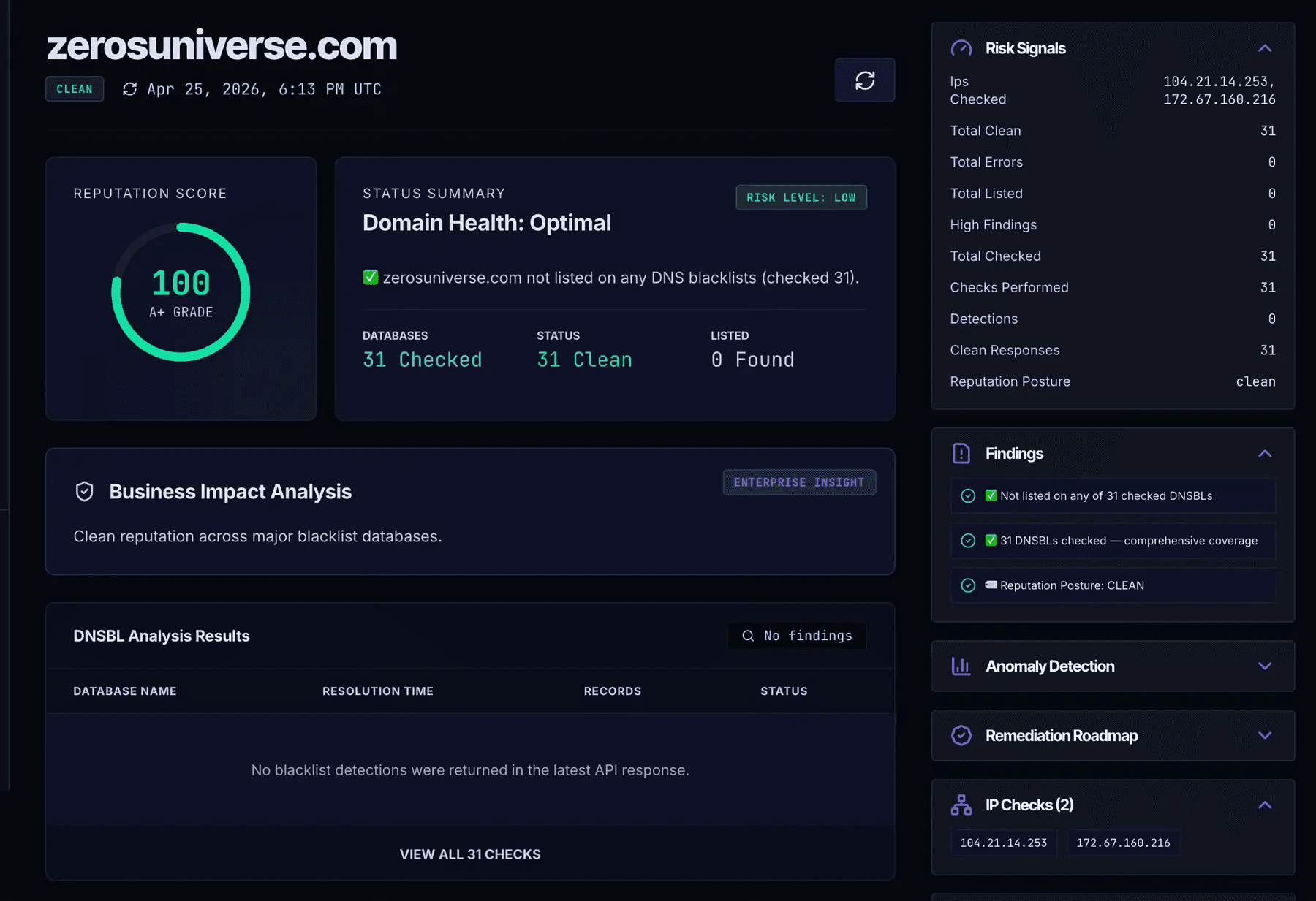Click View All 31 Checks
This screenshot has width=1316, height=901.
coord(470,854)
